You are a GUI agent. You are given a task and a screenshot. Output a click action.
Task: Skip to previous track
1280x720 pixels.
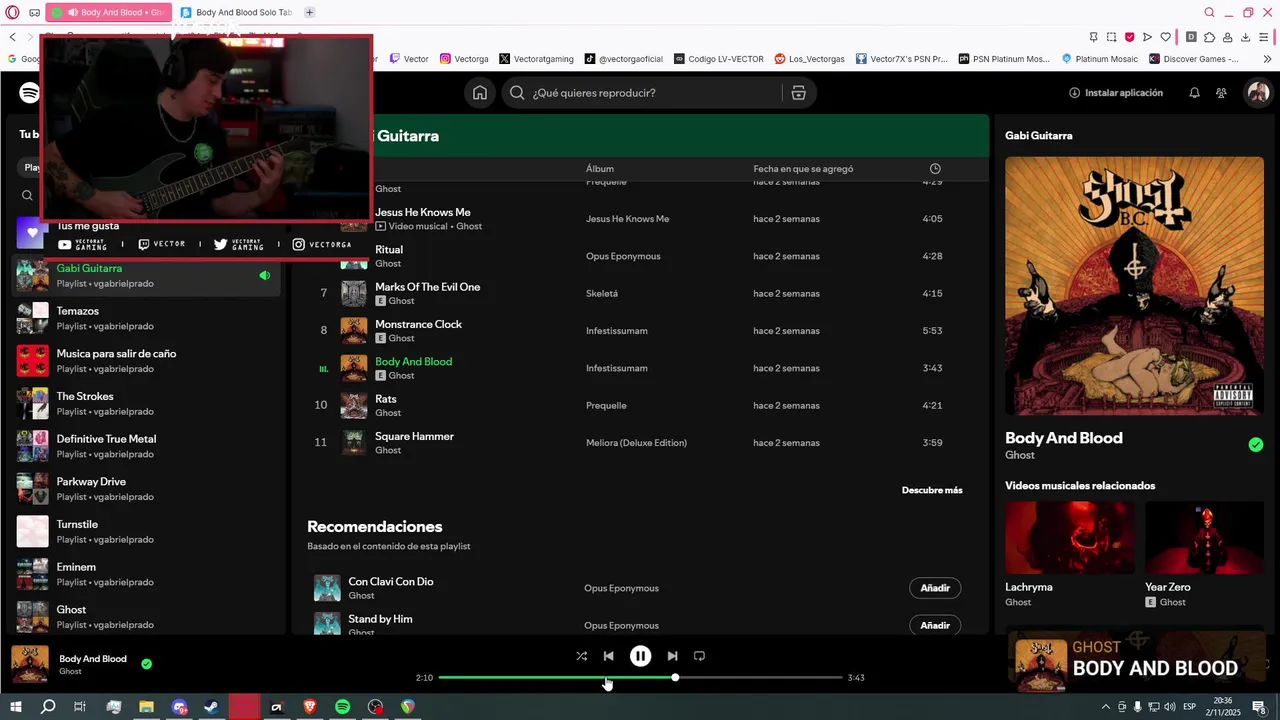click(608, 656)
